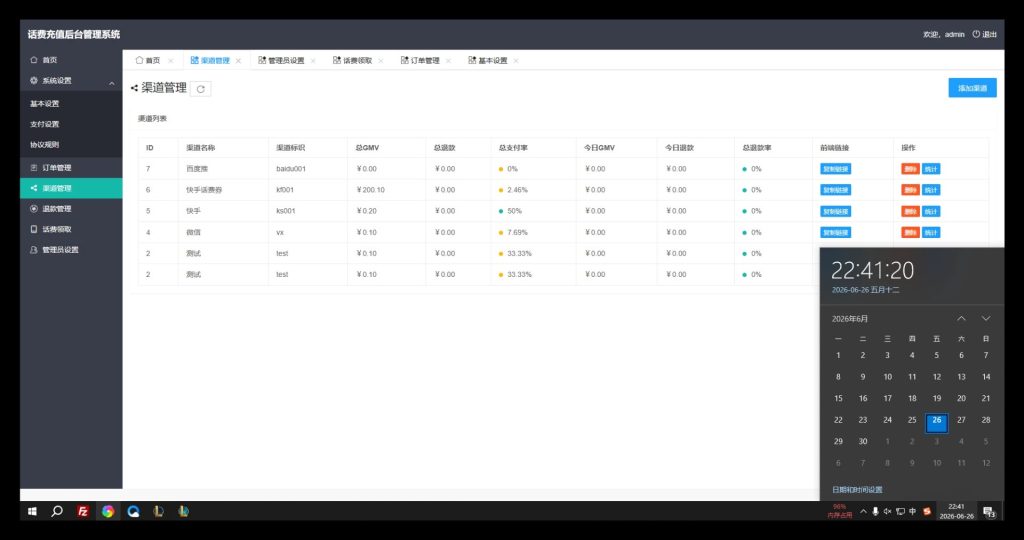Open the notification center icon
Screen dimensions: 1024x540
pos(989,511)
